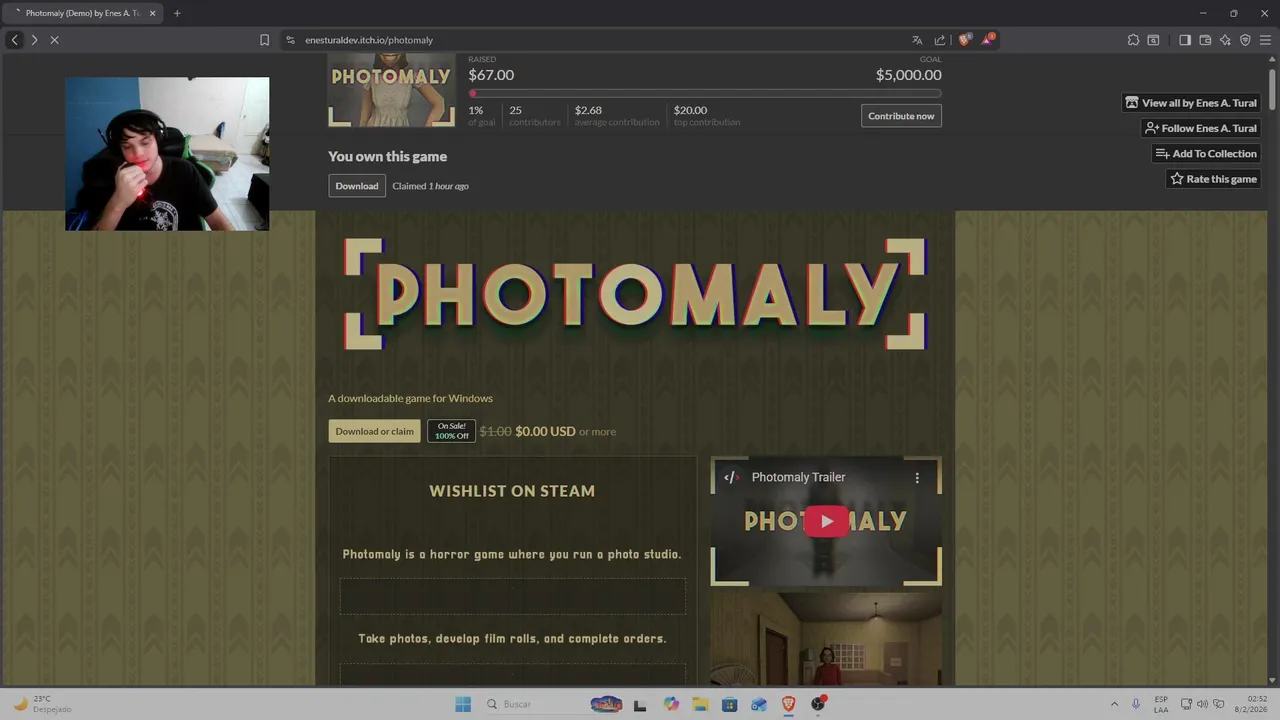
Task: Expand the system tray hidden icons chevron
Action: (1114, 704)
